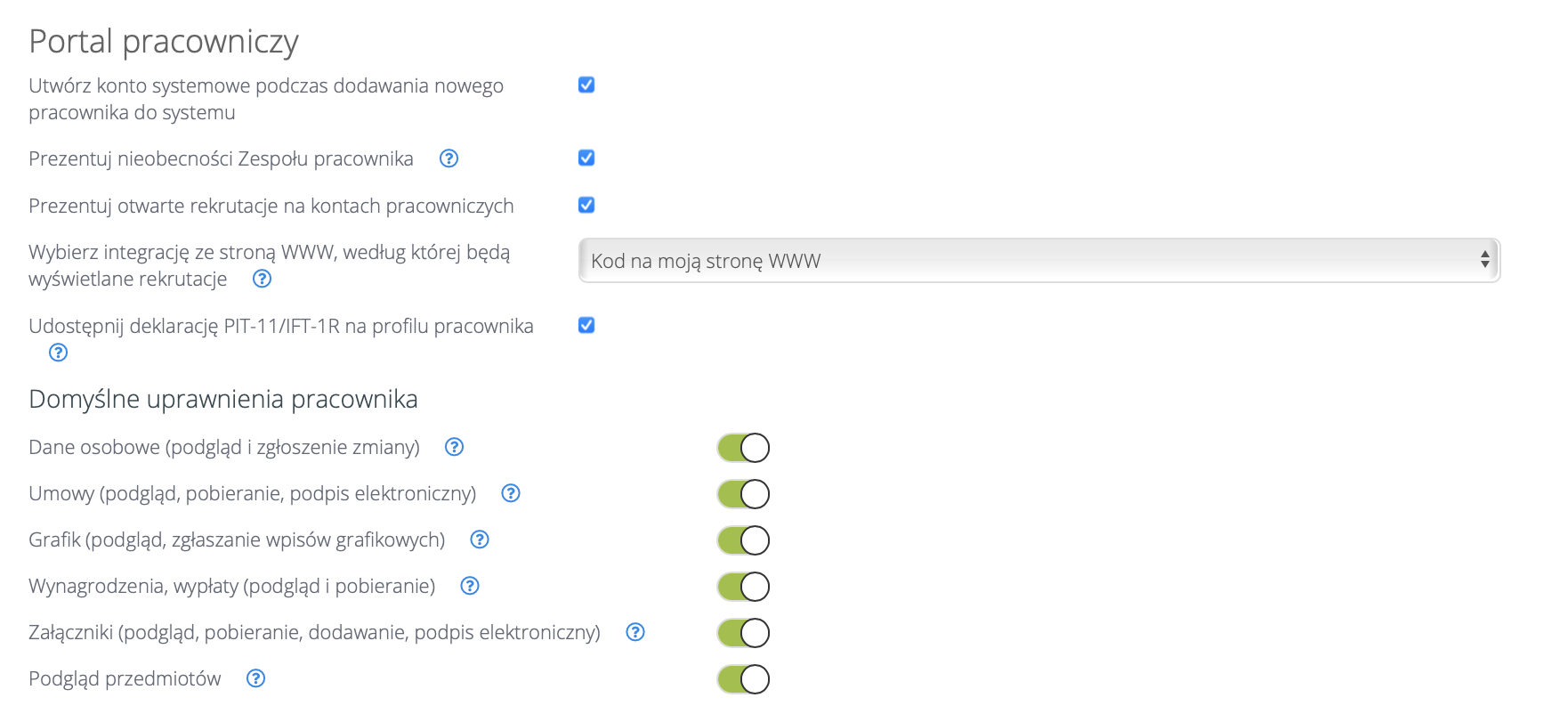Viewport: 1568px width, 714px height.
Task: Open the Kod na moją stronę WWW dropdown
Action: click(1039, 261)
